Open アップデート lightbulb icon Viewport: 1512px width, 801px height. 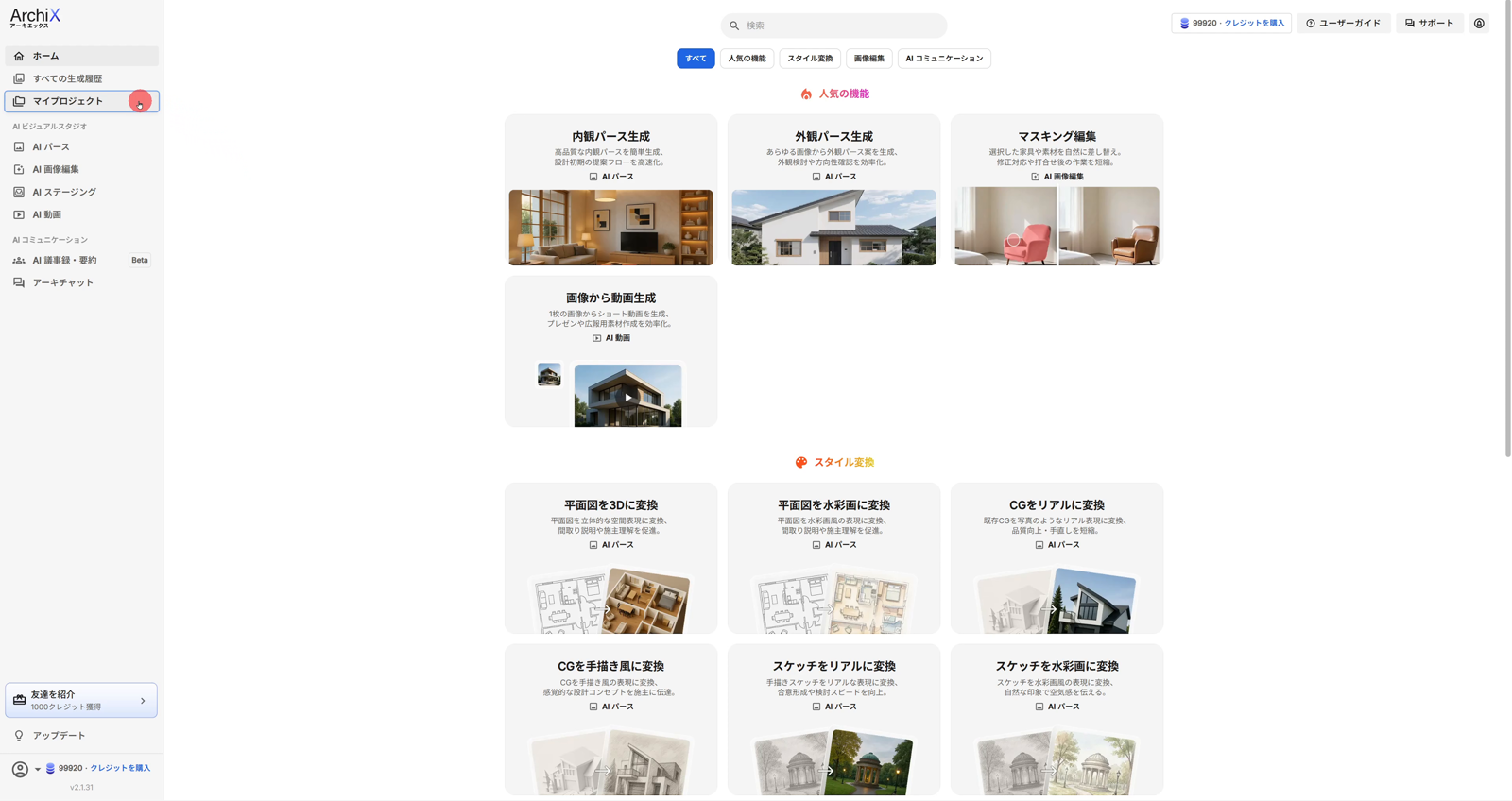click(x=19, y=736)
